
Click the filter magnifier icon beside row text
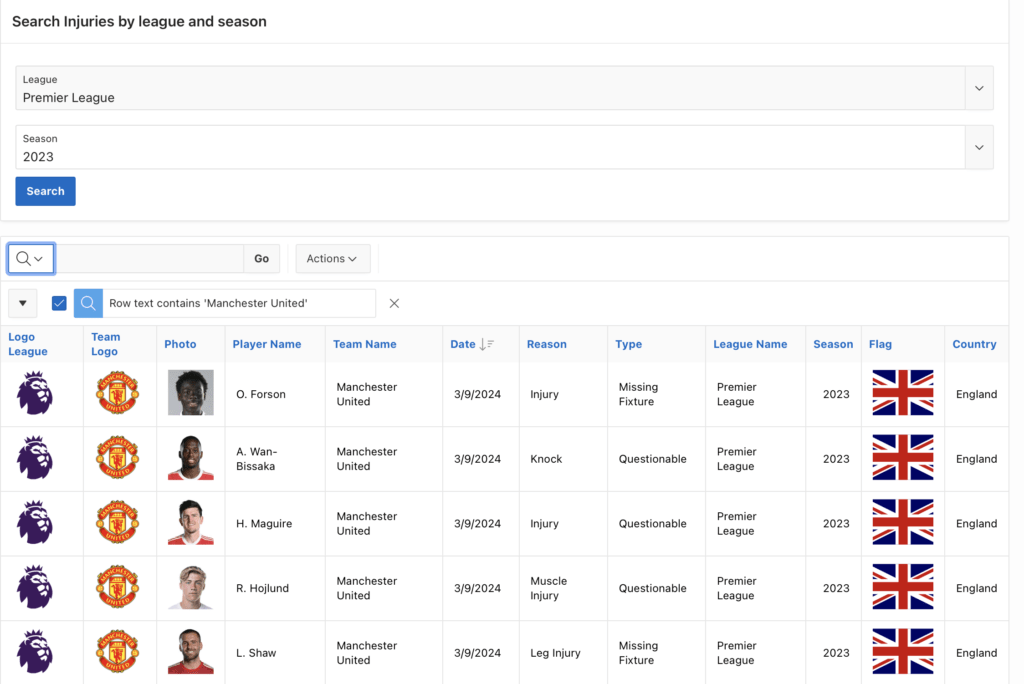(x=88, y=303)
